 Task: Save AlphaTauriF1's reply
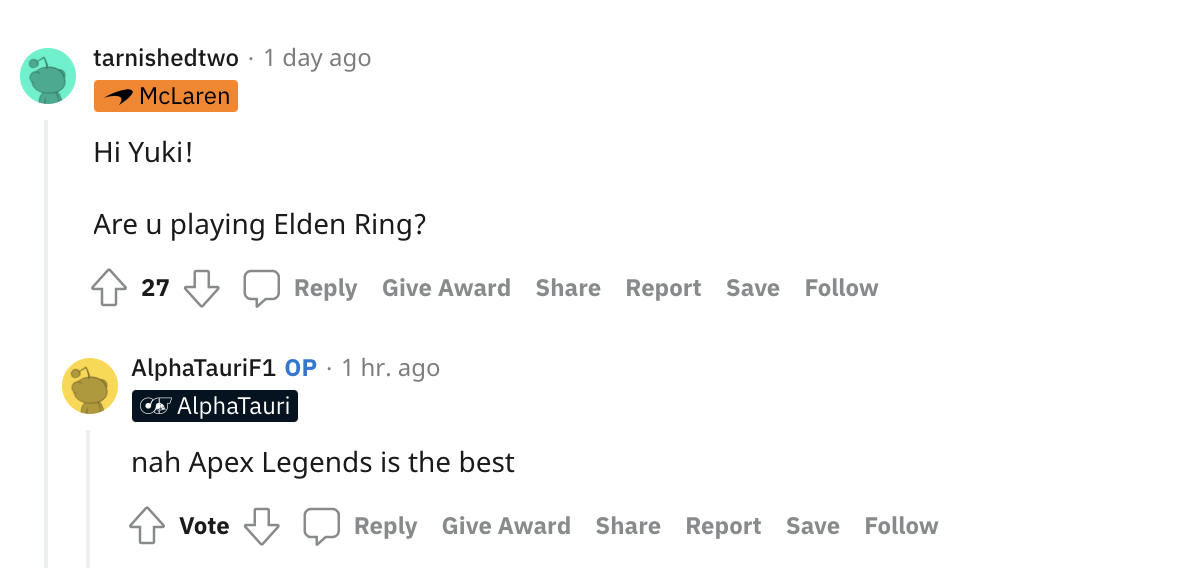coord(812,526)
